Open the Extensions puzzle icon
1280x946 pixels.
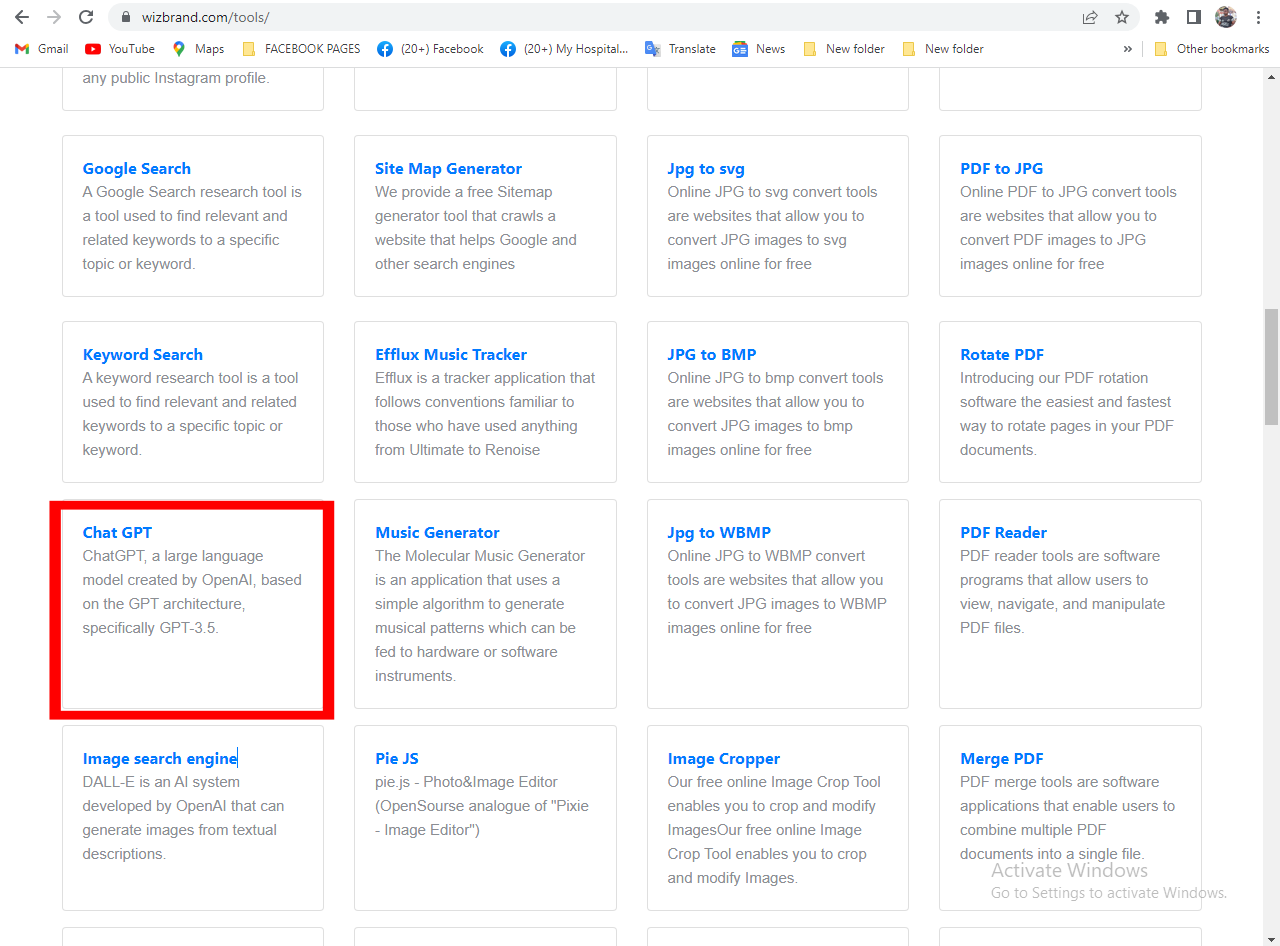[1162, 17]
